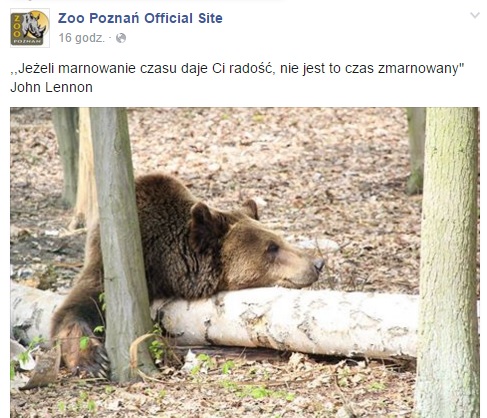Click the word zmarnowany ending the quote
The width and height of the screenshot is (487, 418).
421,69
